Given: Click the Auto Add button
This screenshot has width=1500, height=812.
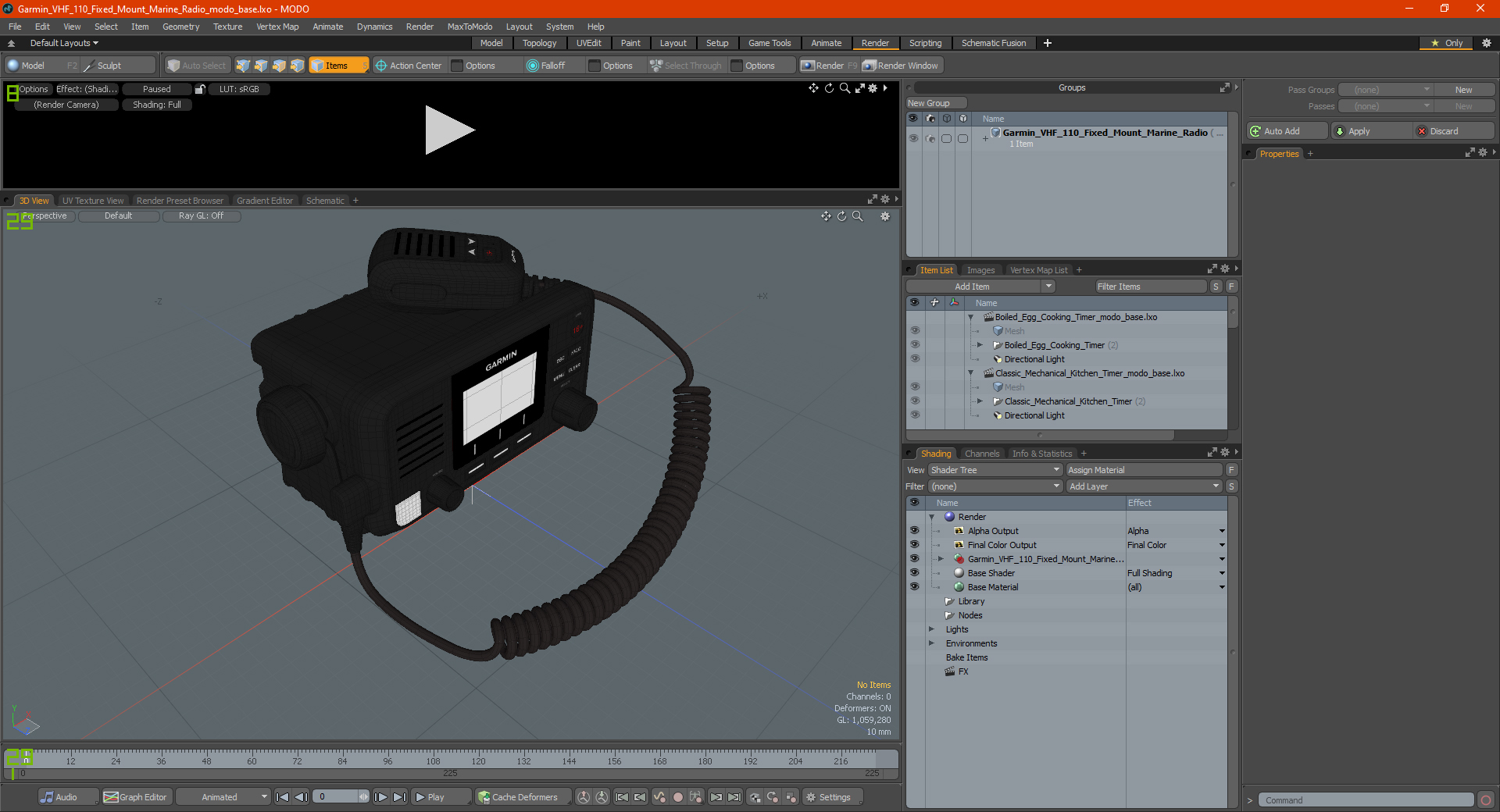Looking at the screenshot, I should 1287,131.
